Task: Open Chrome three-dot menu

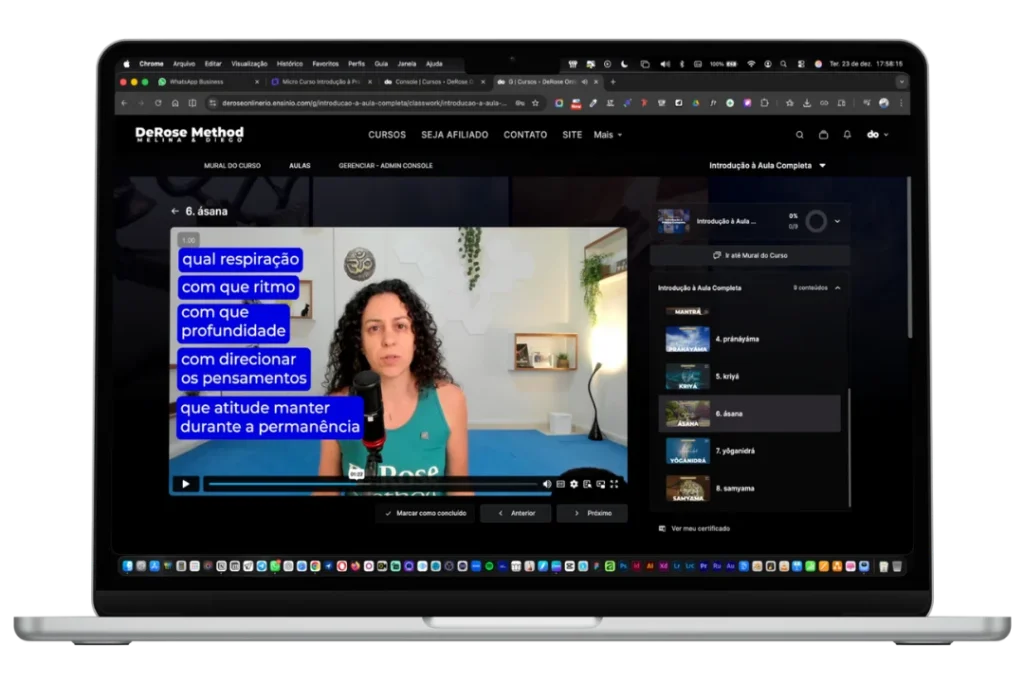Action: 901,103
